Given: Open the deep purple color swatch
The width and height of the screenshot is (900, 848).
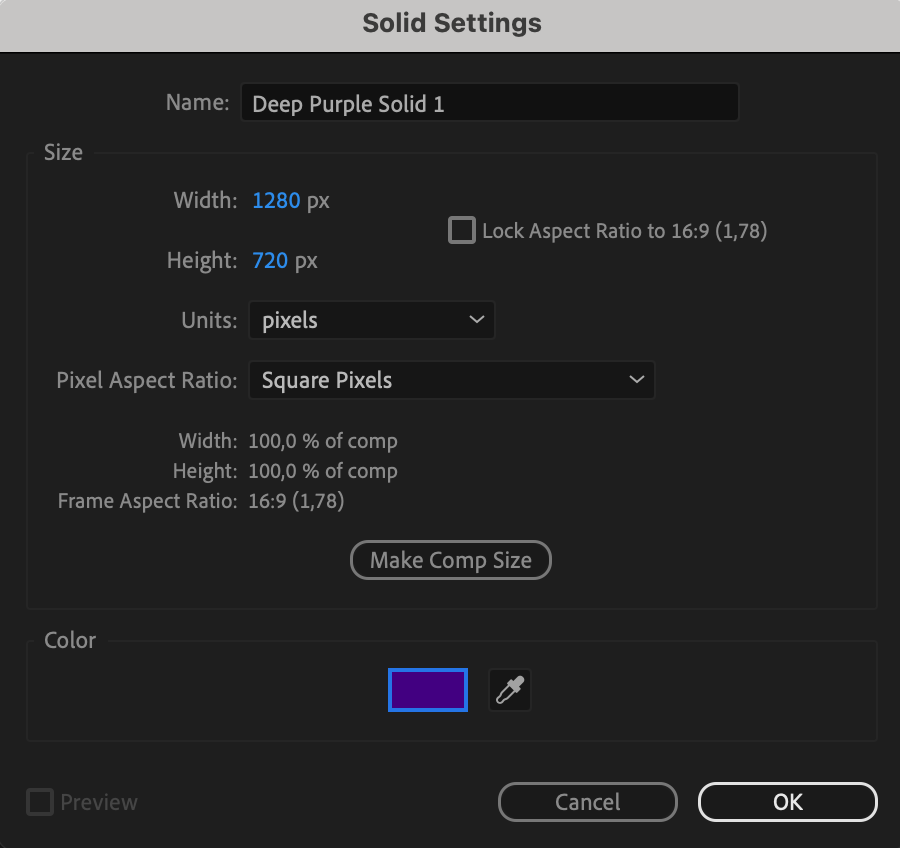Looking at the screenshot, I should click(x=428, y=690).
